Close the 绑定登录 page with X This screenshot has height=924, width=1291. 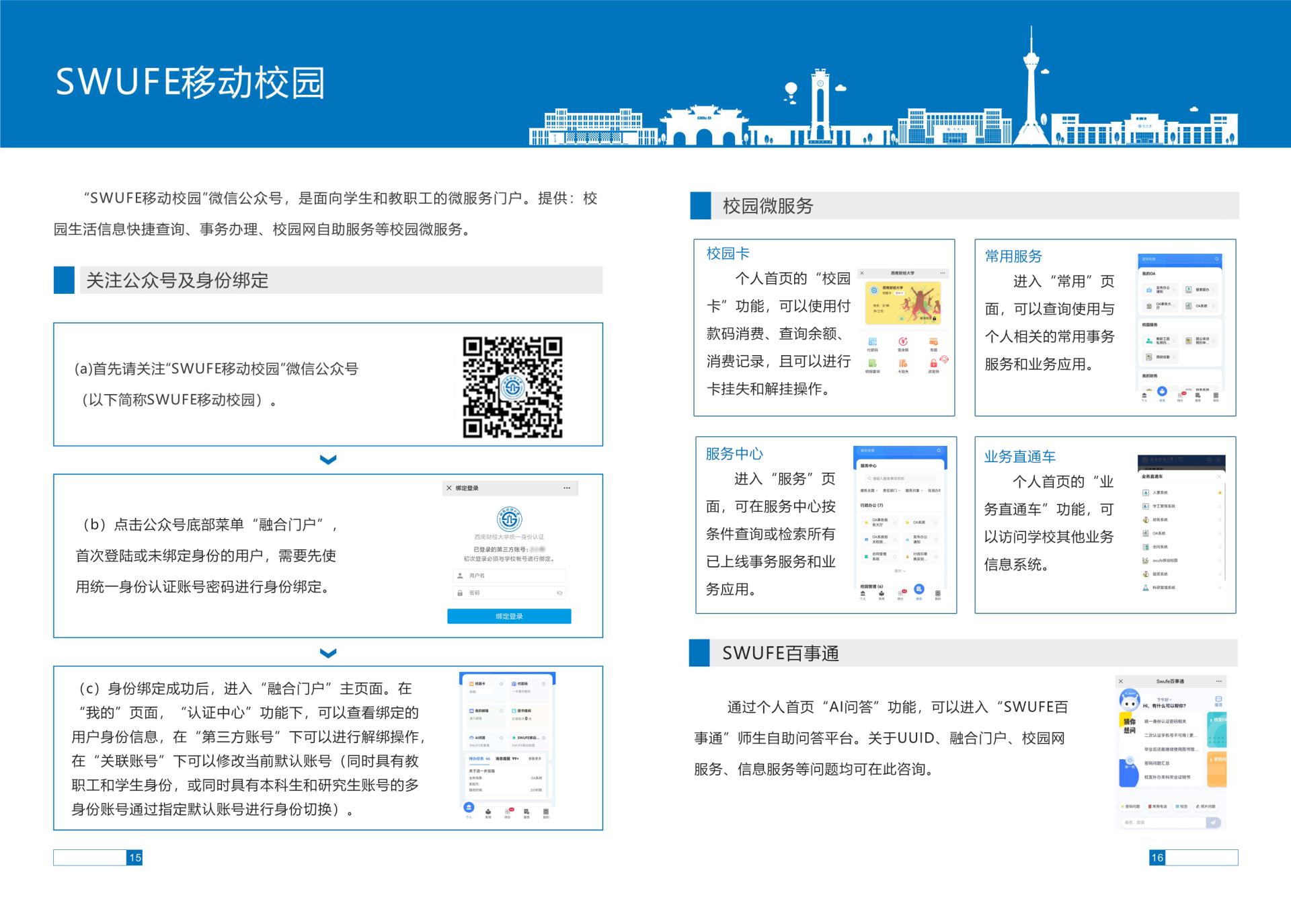click(449, 488)
